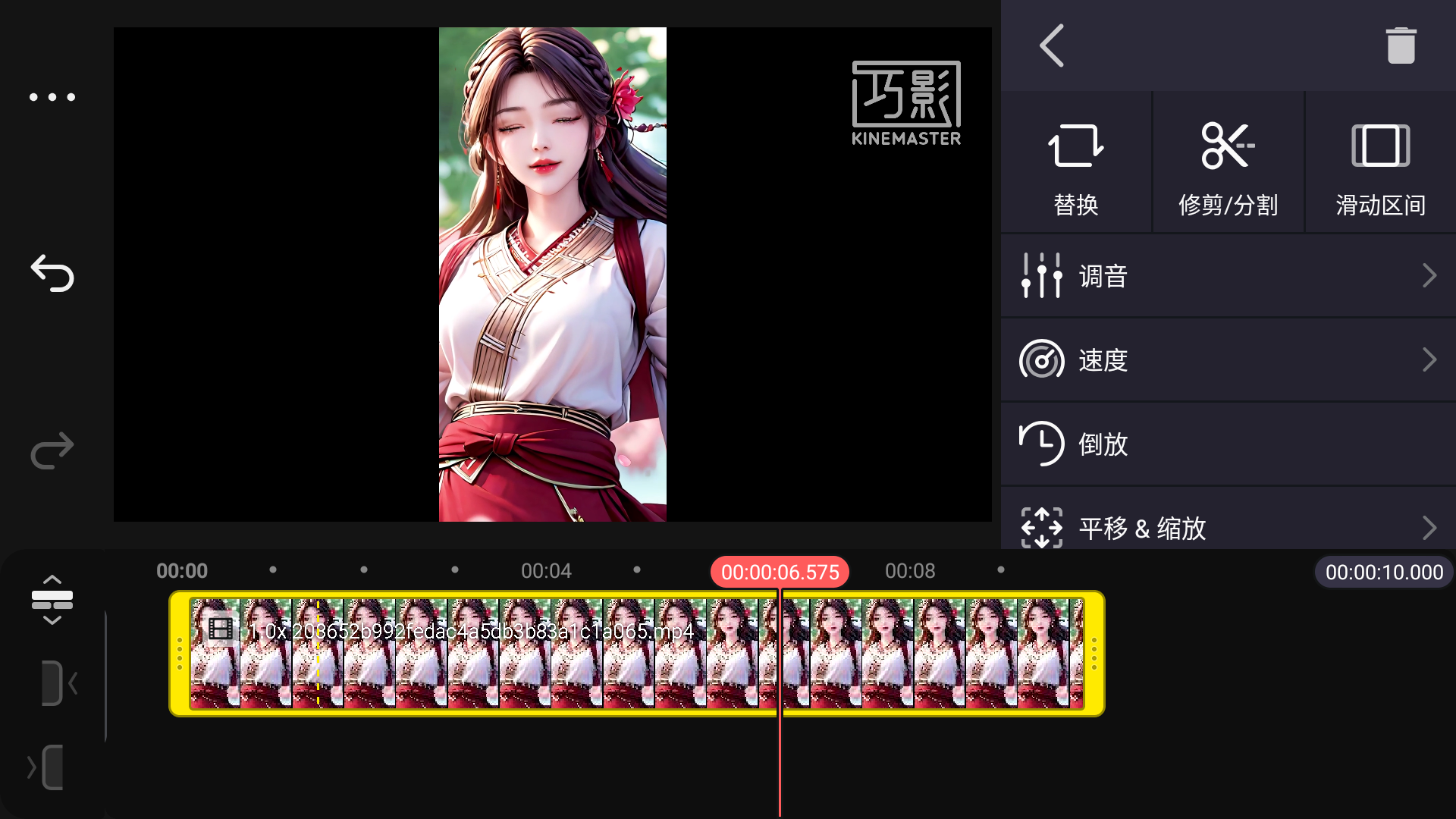
Task: Grab the clip's left yellow trim handle
Action: 180,654
